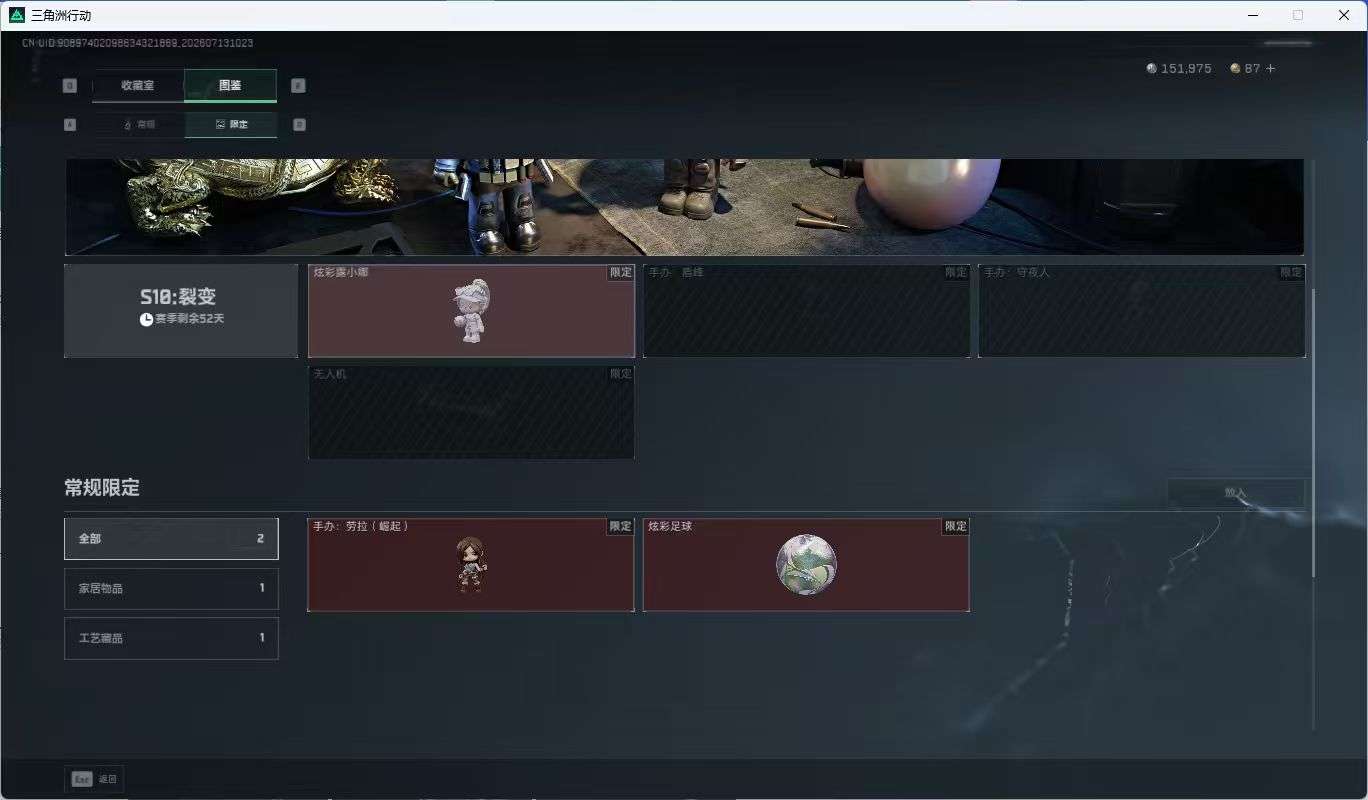The width and height of the screenshot is (1368, 800).
Task: Click the CN-UID text at top left
Action: [137, 43]
